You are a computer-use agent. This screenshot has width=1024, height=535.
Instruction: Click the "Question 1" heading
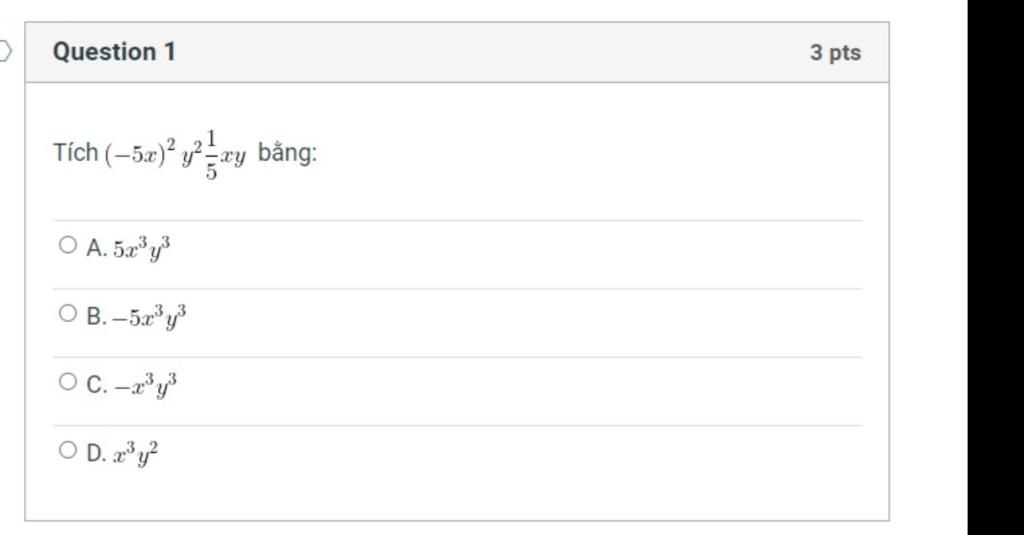tap(114, 52)
